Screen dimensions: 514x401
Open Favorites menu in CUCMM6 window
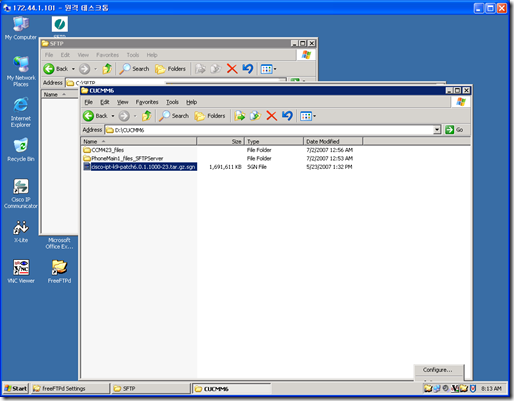pos(147,102)
